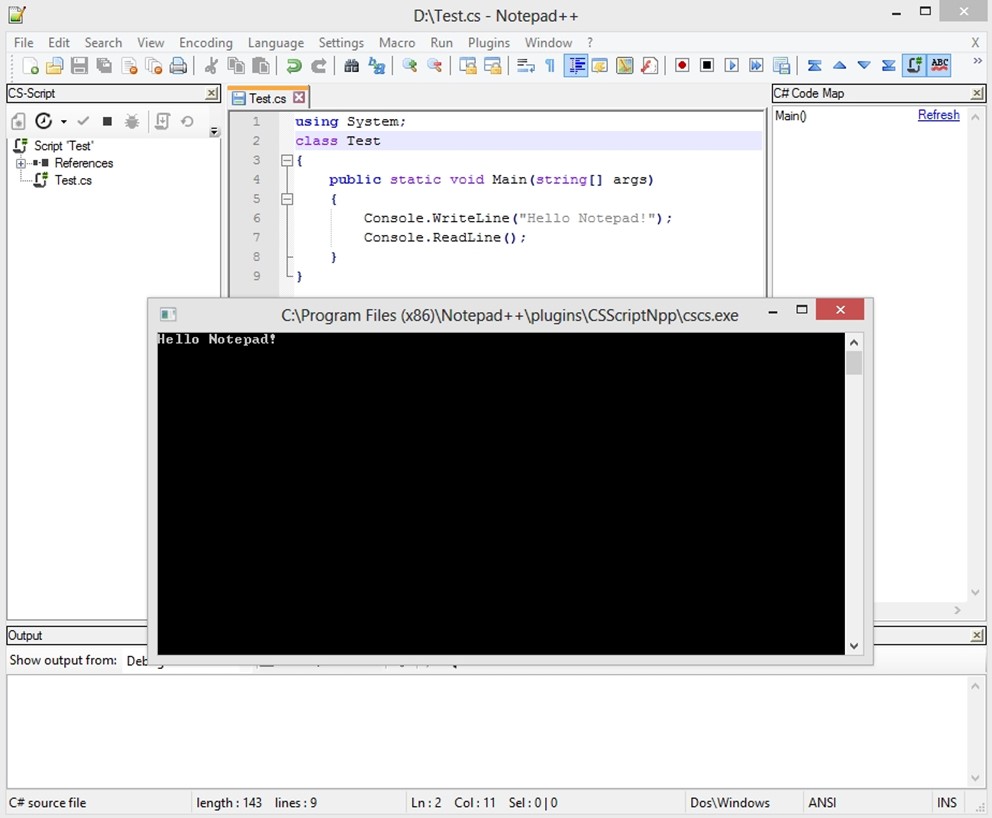Open the Replace dialog icon
The width and height of the screenshot is (992, 818).
click(x=376, y=66)
